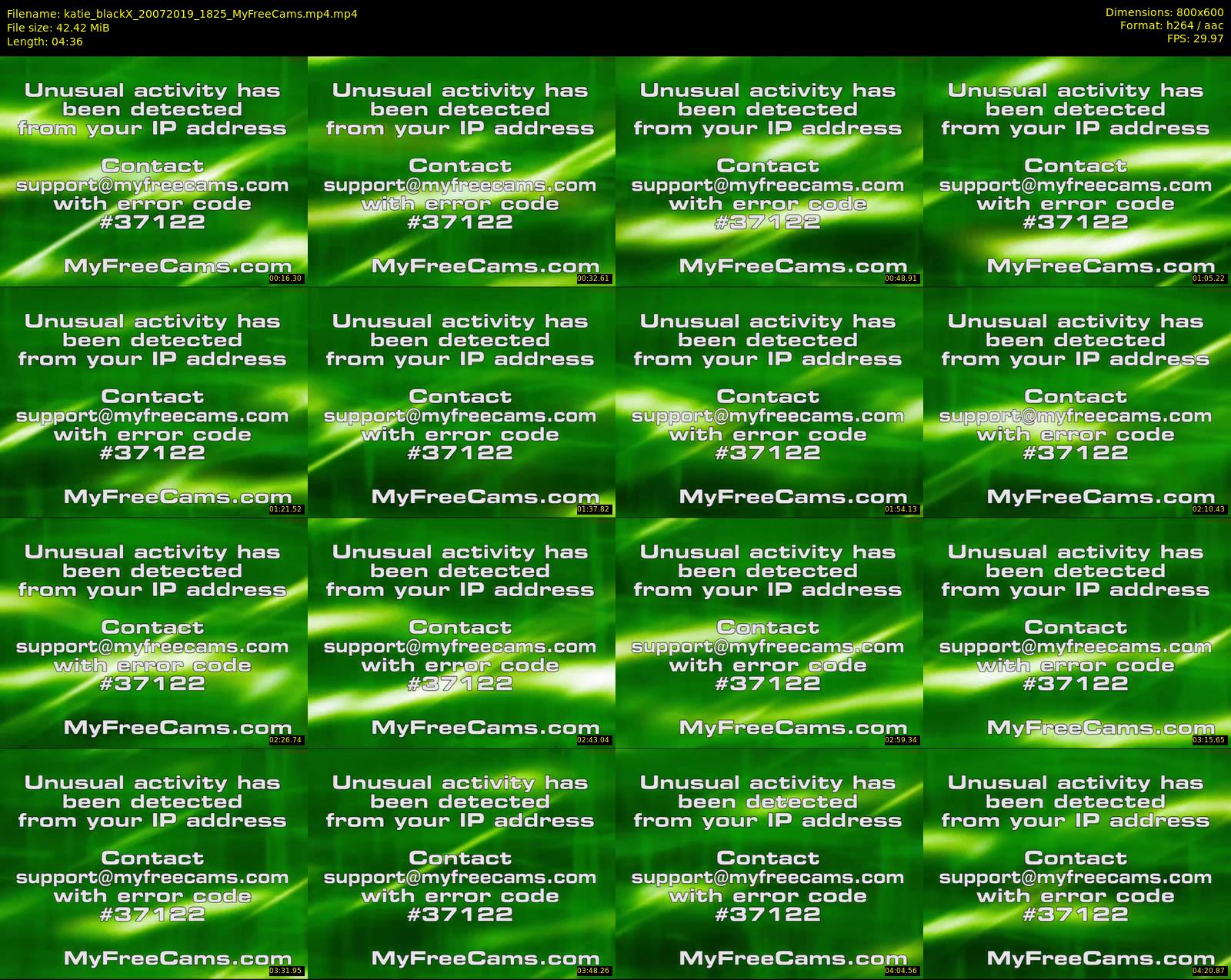Pick the frame with timestamp 03:15.65
The width and height of the screenshot is (1231, 980).
tap(1076, 632)
